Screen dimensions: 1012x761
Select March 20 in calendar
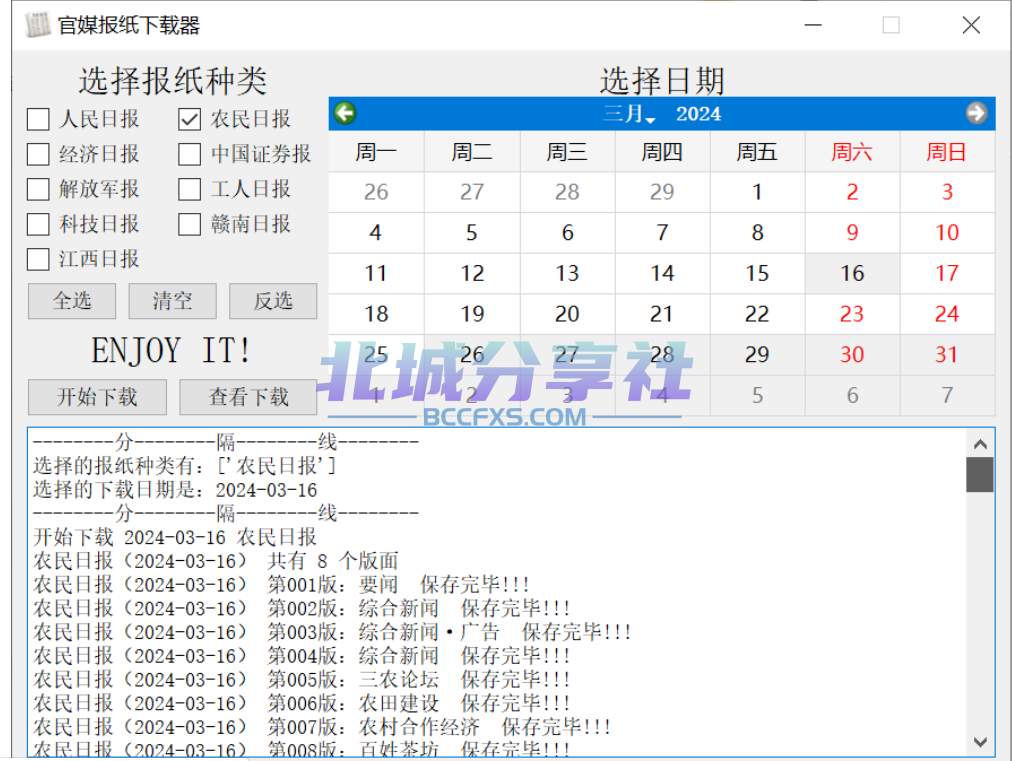pyautogui.click(x=567, y=314)
